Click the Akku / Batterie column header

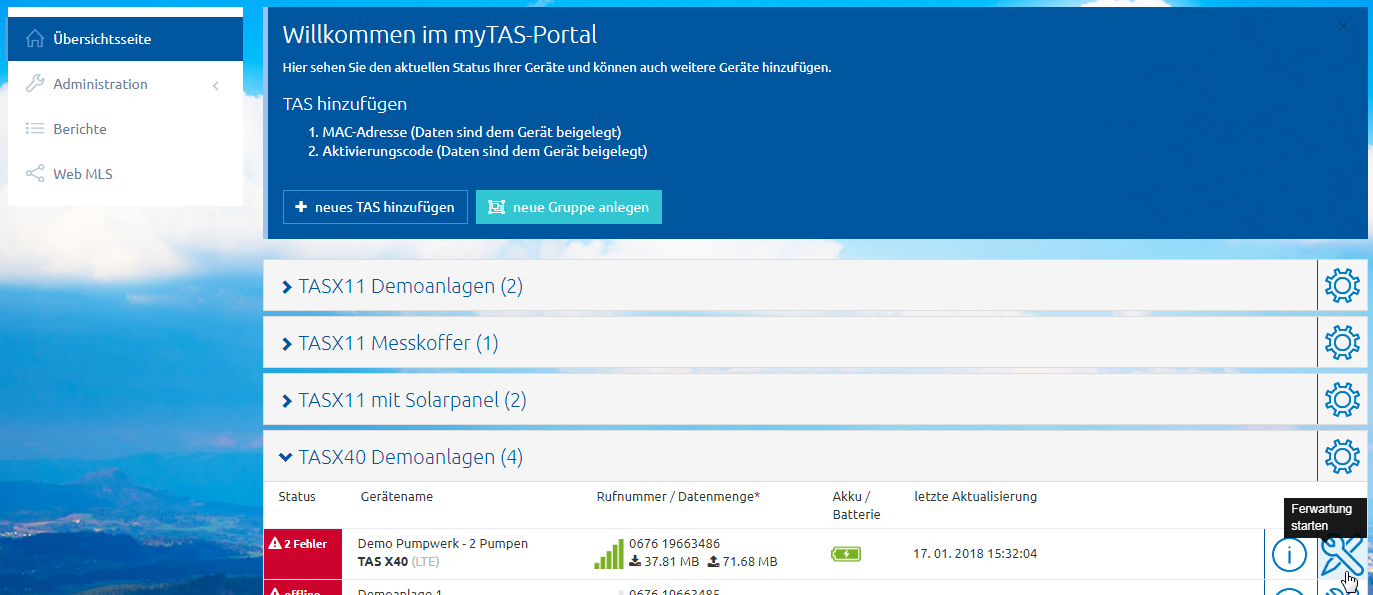857,505
